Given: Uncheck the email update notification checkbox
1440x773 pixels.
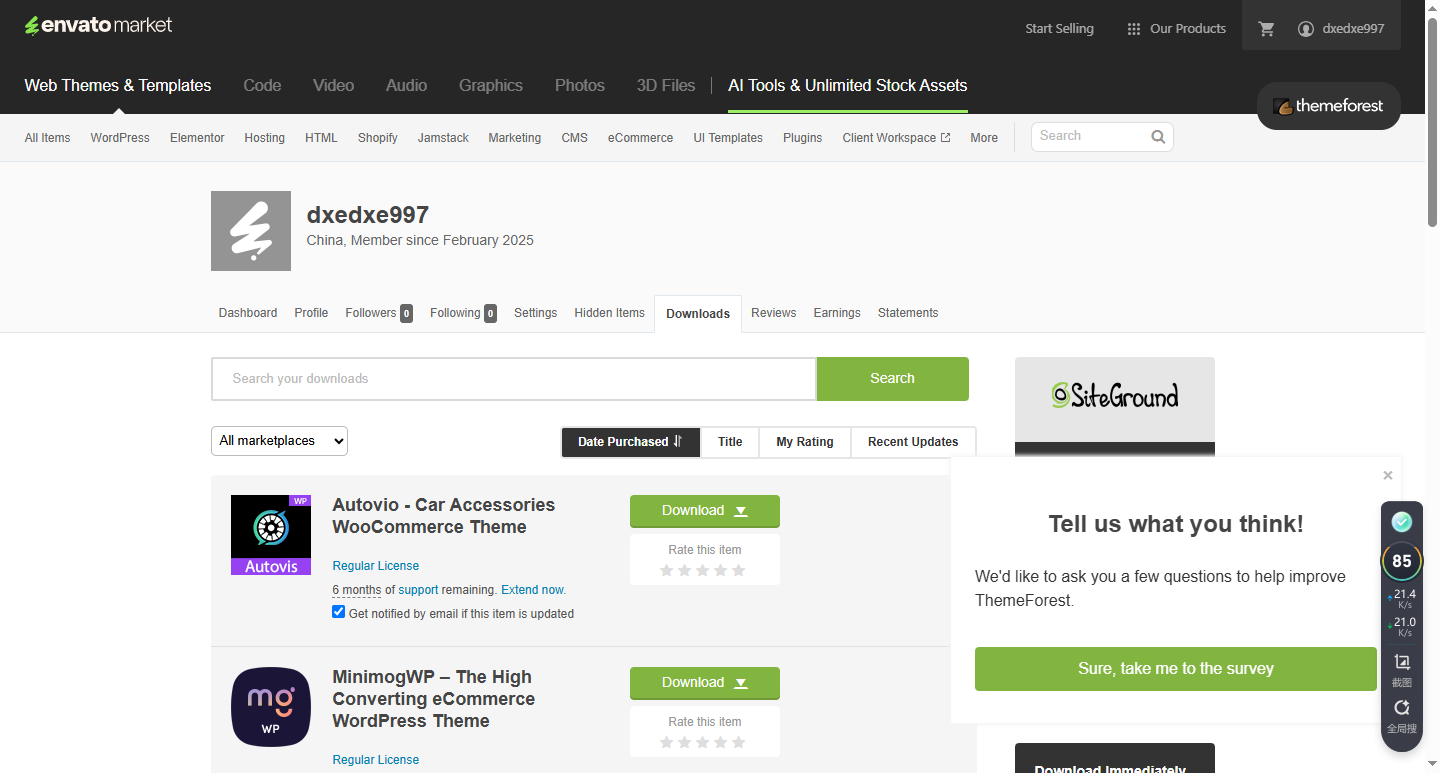Looking at the screenshot, I should [x=339, y=612].
